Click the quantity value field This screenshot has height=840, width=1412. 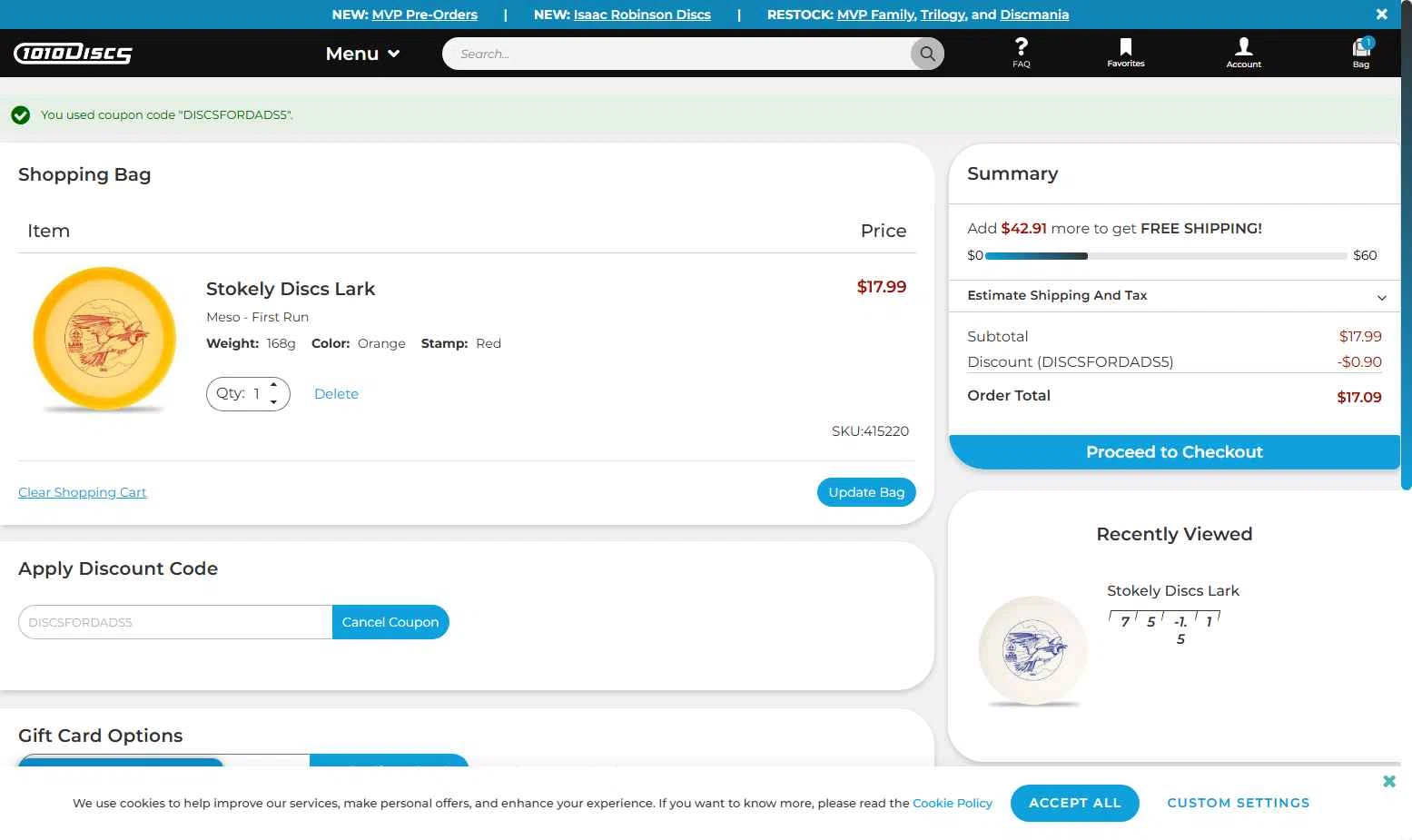[x=257, y=394]
